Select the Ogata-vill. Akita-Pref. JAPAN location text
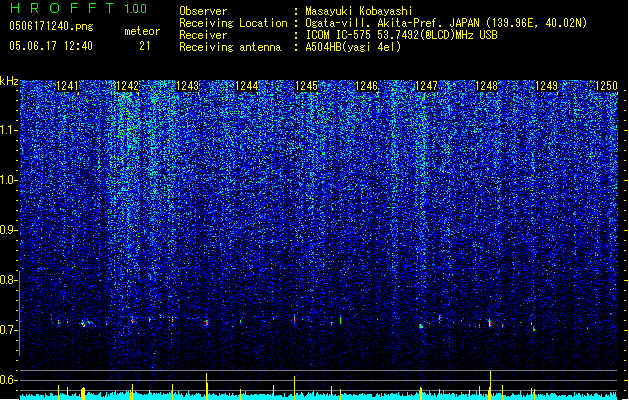The width and height of the screenshot is (629, 400). pos(446,23)
